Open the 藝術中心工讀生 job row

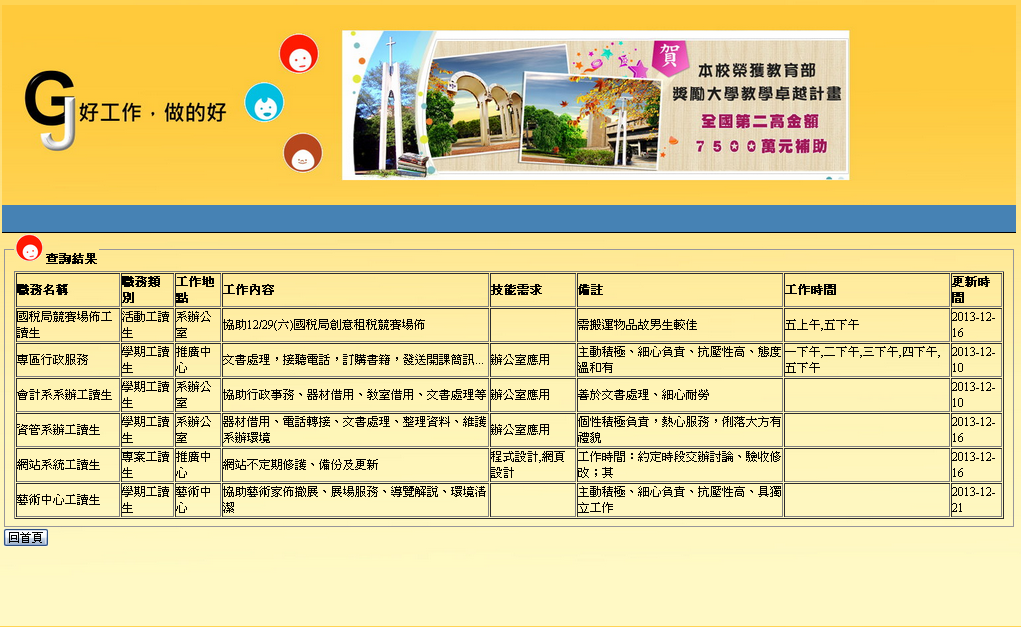(x=58, y=500)
